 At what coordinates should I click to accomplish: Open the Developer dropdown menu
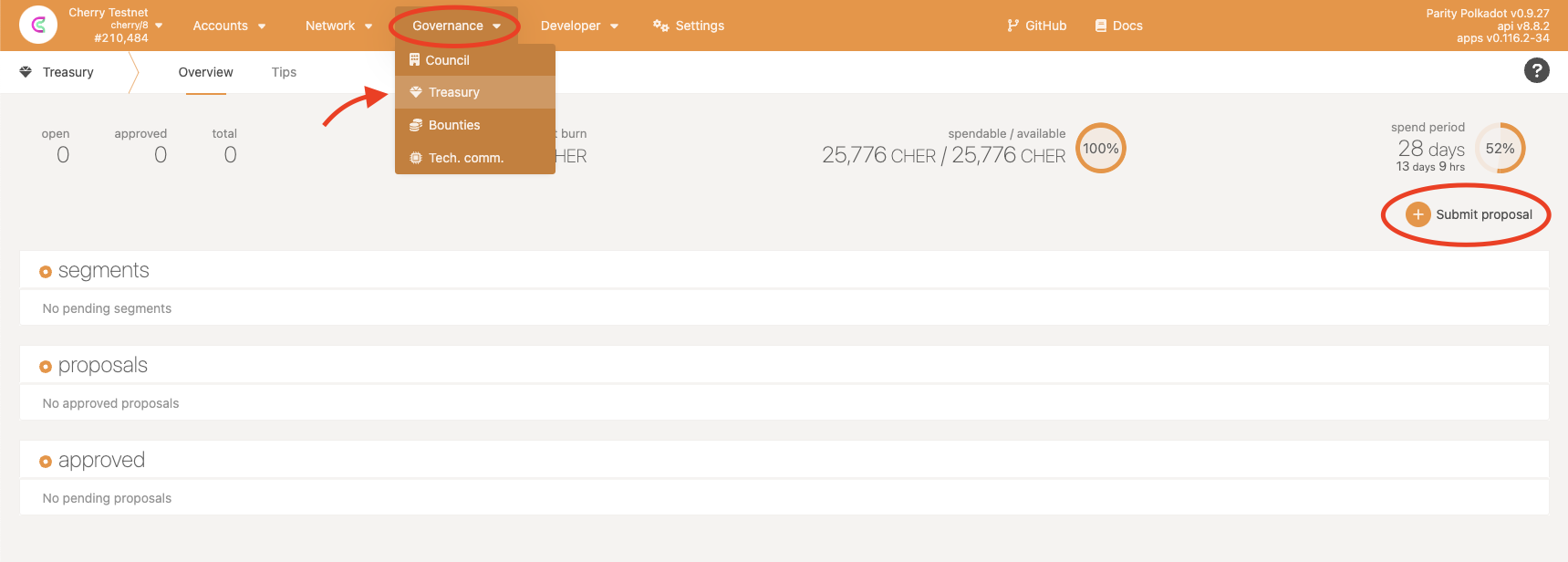579,26
